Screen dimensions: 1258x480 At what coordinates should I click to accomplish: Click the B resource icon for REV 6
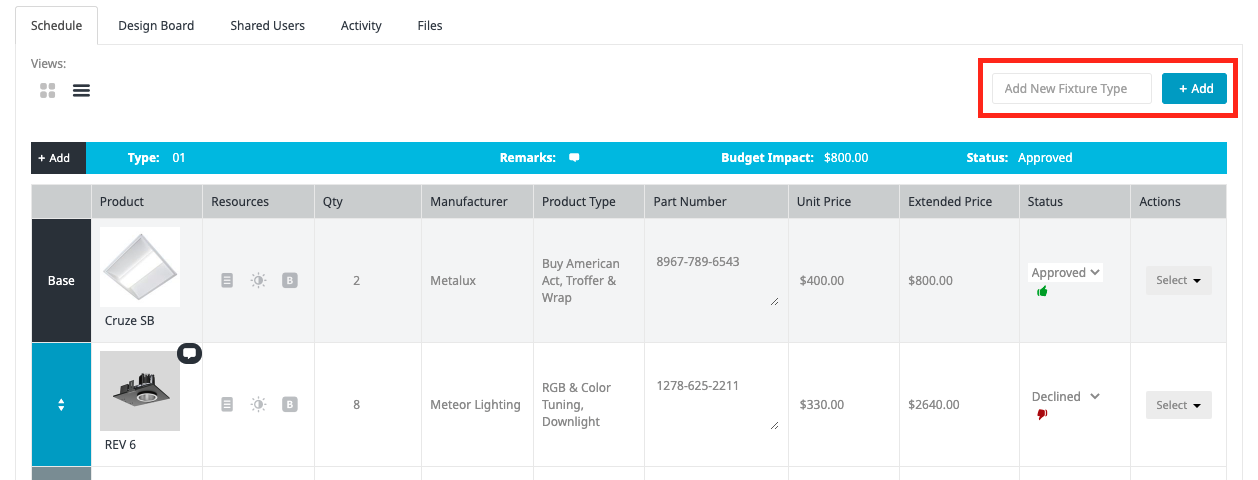click(289, 405)
